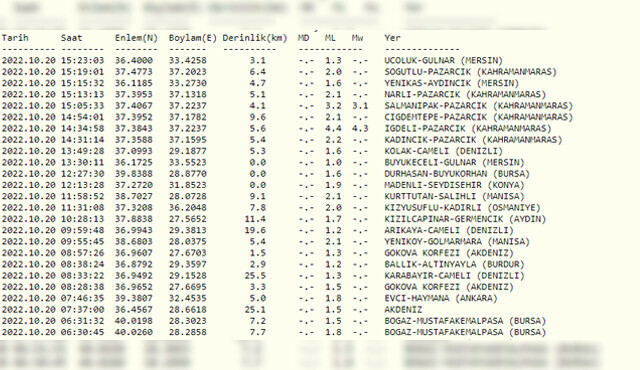The height and width of the screenshot is (370, 640).
Task: Click time value '15:05:33'
Action: [x=82, y=106]
